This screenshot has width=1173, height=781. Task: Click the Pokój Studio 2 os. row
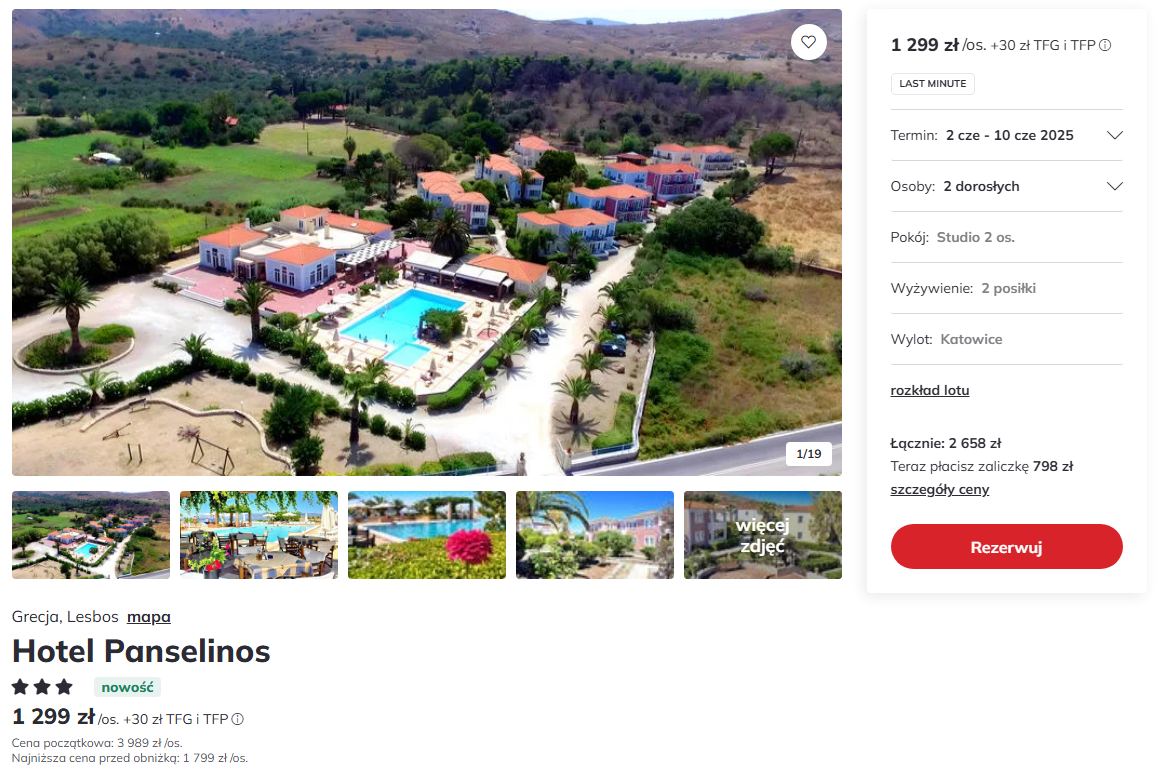pos(1006,237)
